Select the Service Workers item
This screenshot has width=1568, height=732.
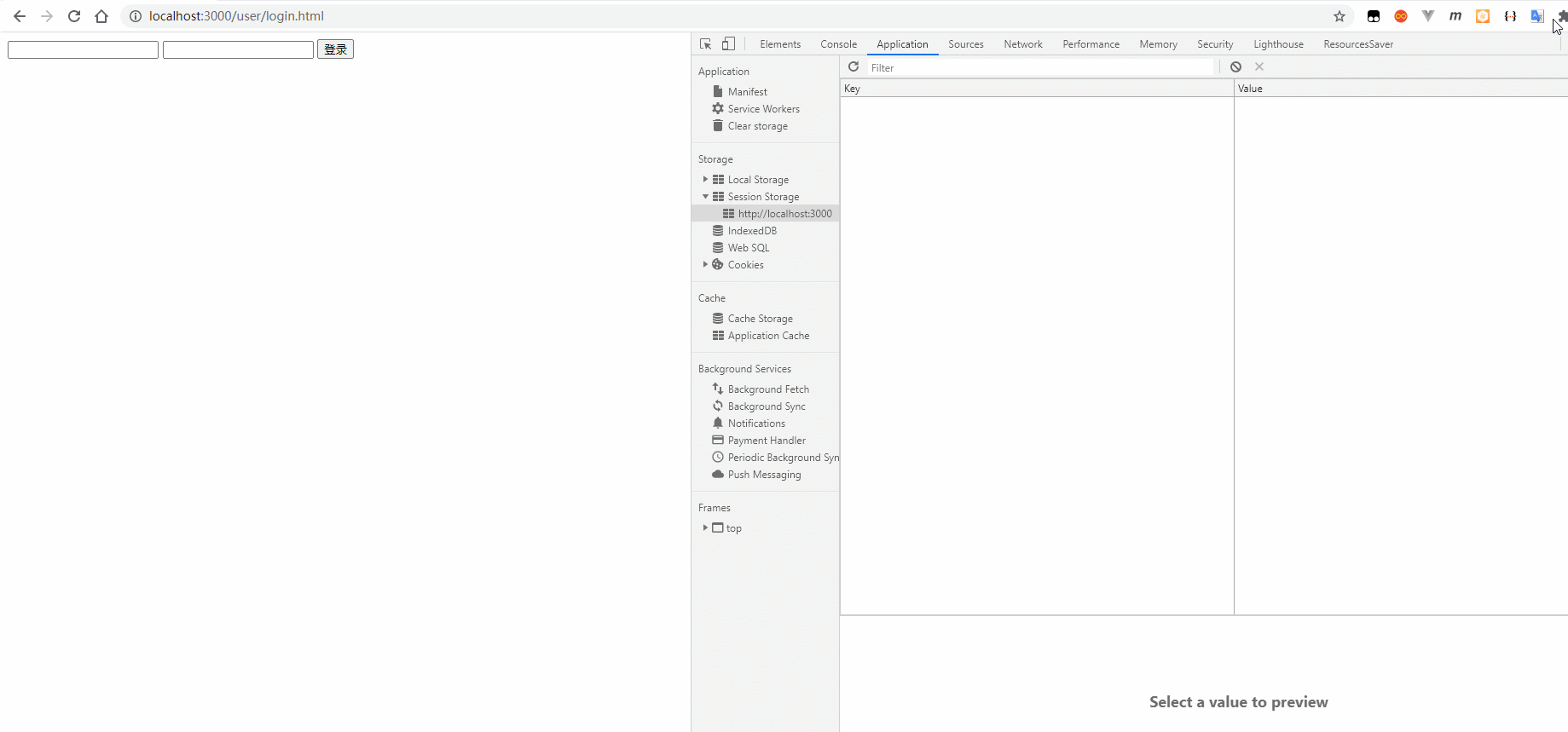763,109
